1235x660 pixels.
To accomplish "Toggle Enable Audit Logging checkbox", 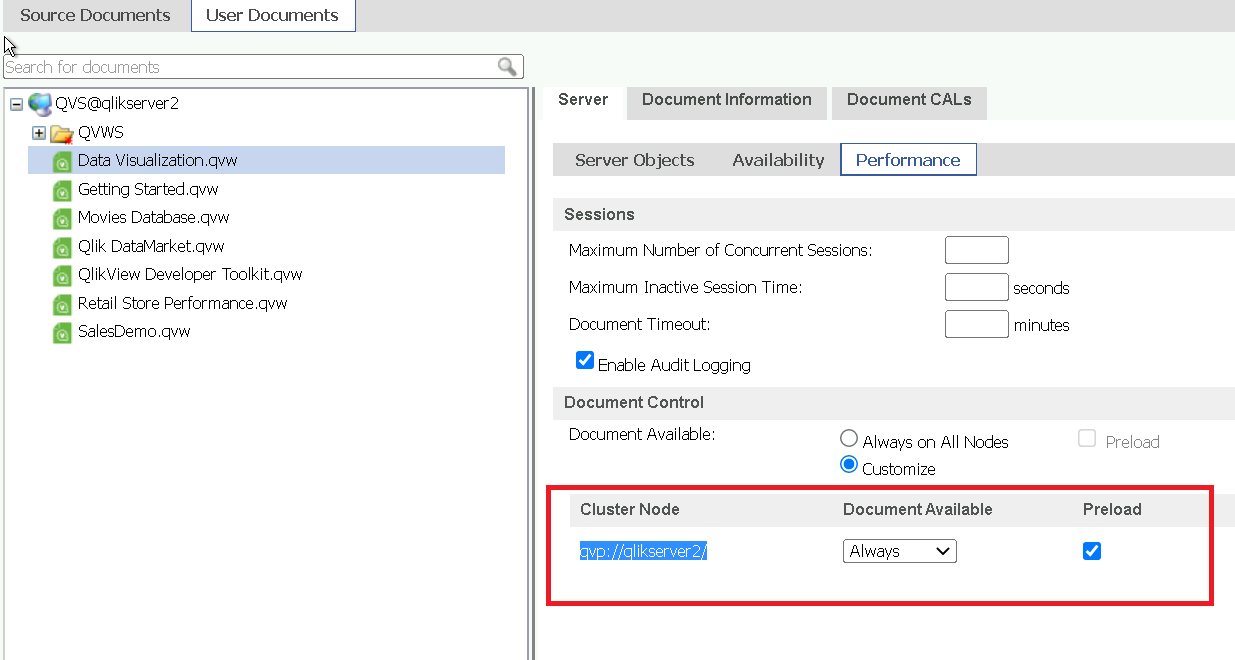I will (x=585, y=361).
